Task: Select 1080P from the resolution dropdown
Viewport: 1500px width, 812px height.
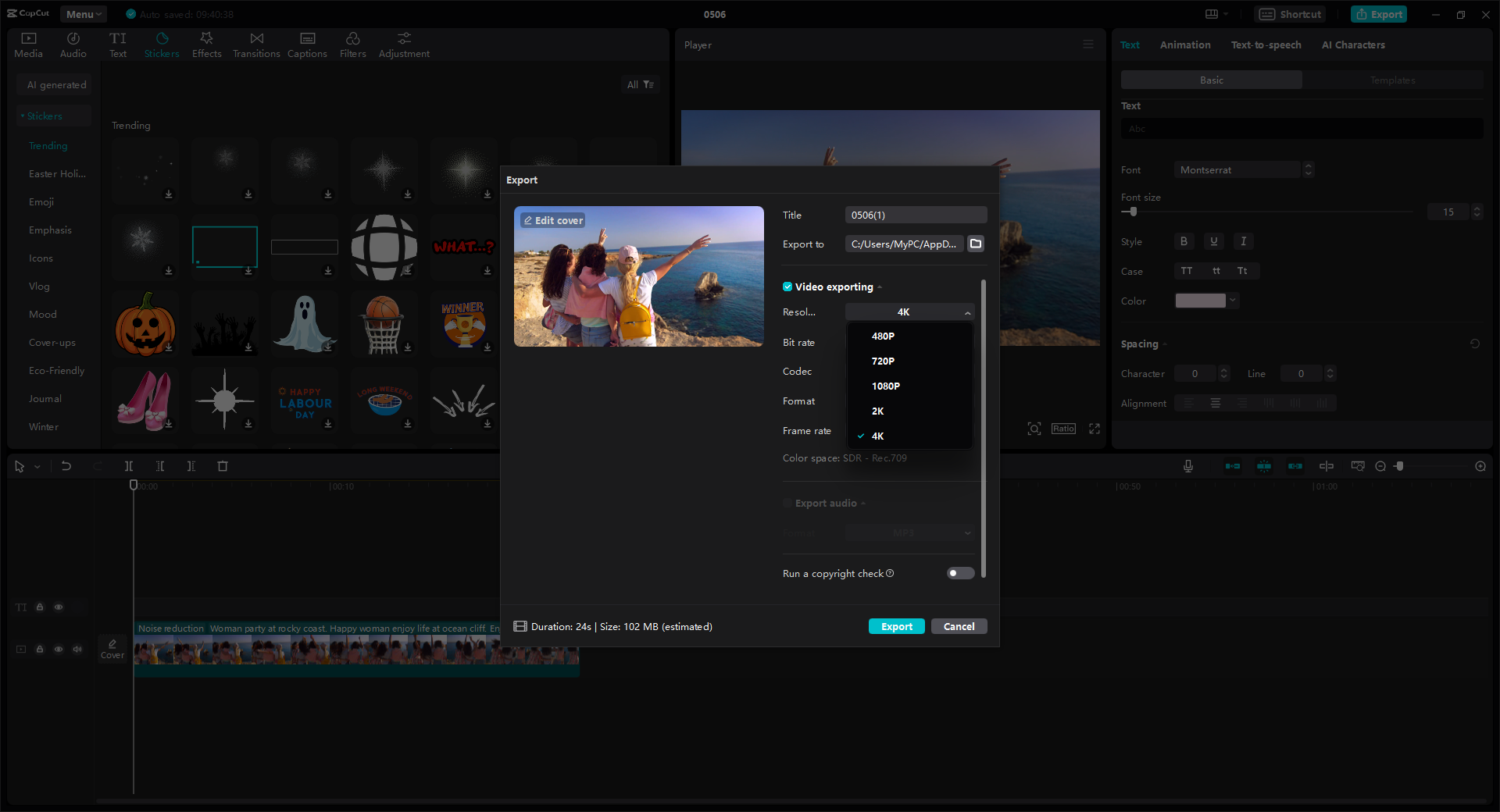Action: [x=886, y=386]
